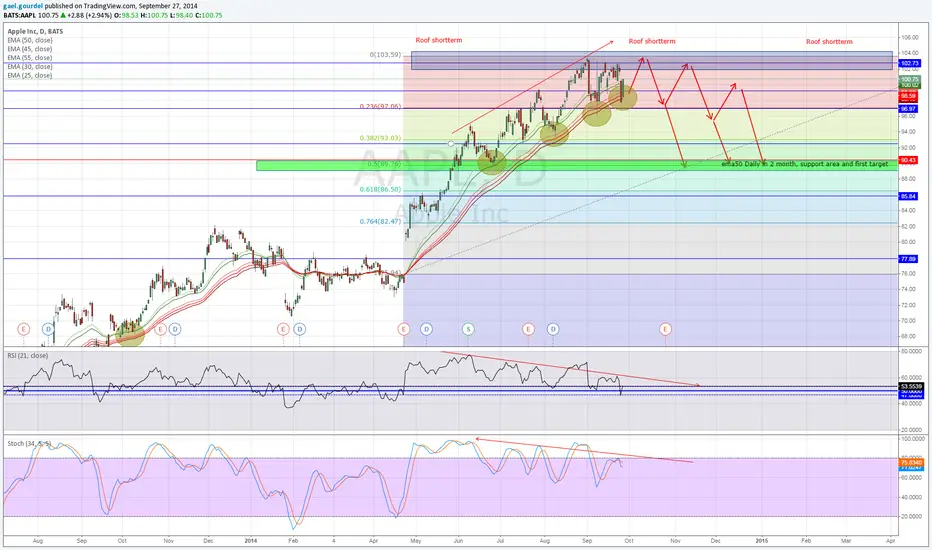
Task: Click the Jul label on the time axis
Action: coord(500,540)
